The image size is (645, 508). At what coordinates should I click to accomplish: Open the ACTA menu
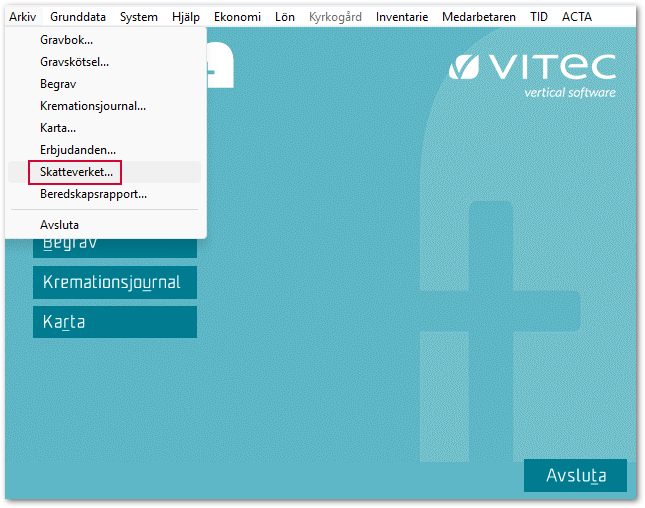577,17
